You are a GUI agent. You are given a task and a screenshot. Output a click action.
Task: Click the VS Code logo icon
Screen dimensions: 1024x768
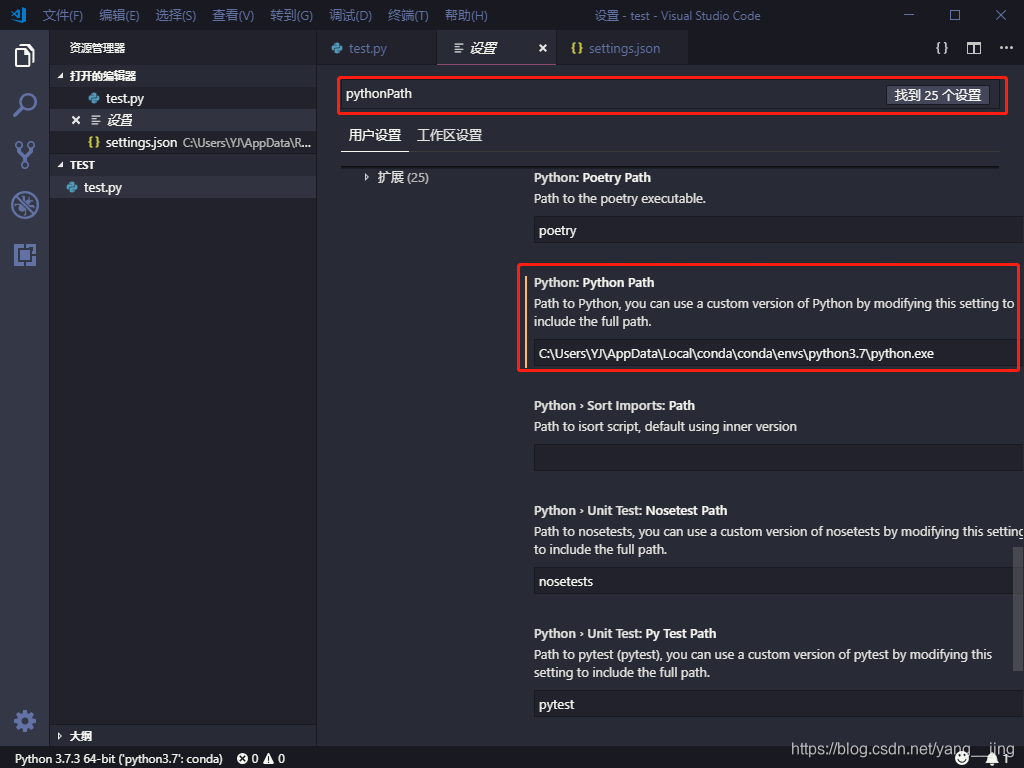pos(18,15)
